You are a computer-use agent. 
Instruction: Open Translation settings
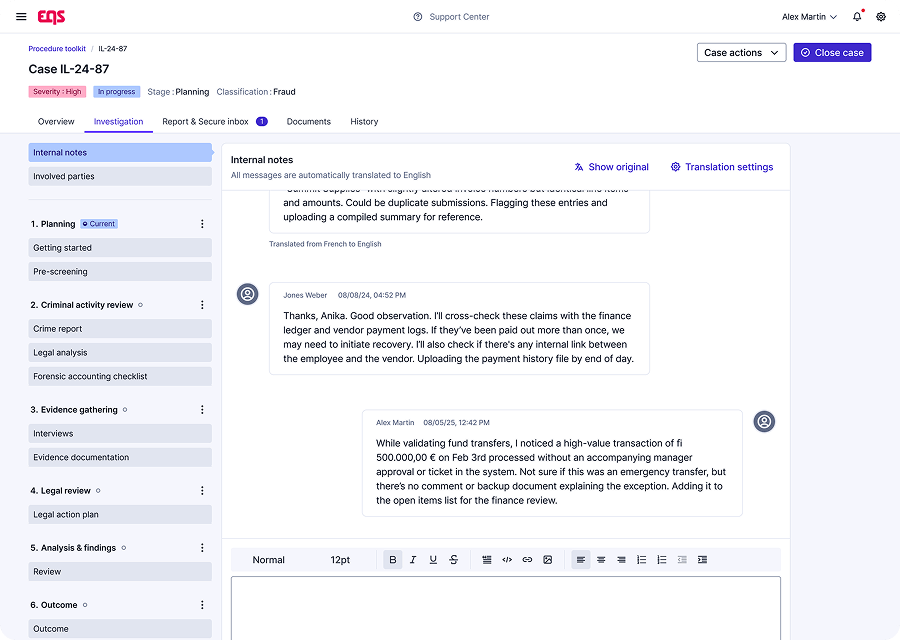[x=722, y=167]
